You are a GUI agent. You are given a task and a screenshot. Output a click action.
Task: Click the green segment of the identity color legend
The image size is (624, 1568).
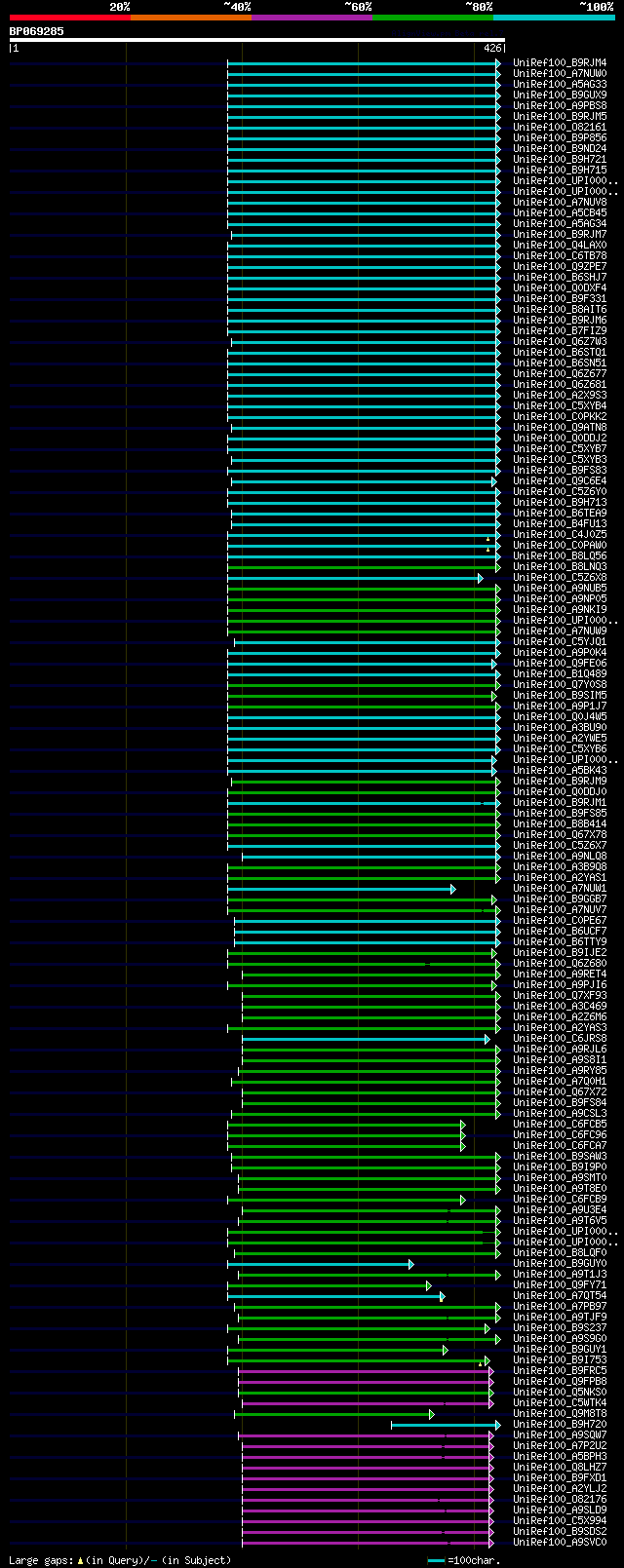coord(432,18)
